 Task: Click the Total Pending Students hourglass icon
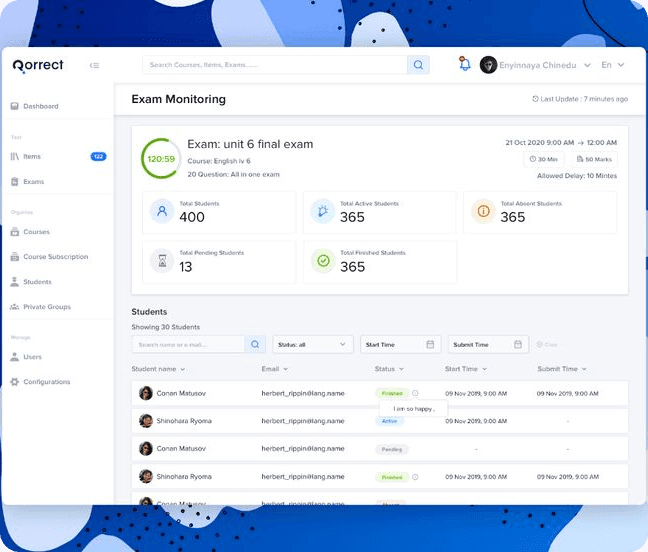(x=162, y=261)
